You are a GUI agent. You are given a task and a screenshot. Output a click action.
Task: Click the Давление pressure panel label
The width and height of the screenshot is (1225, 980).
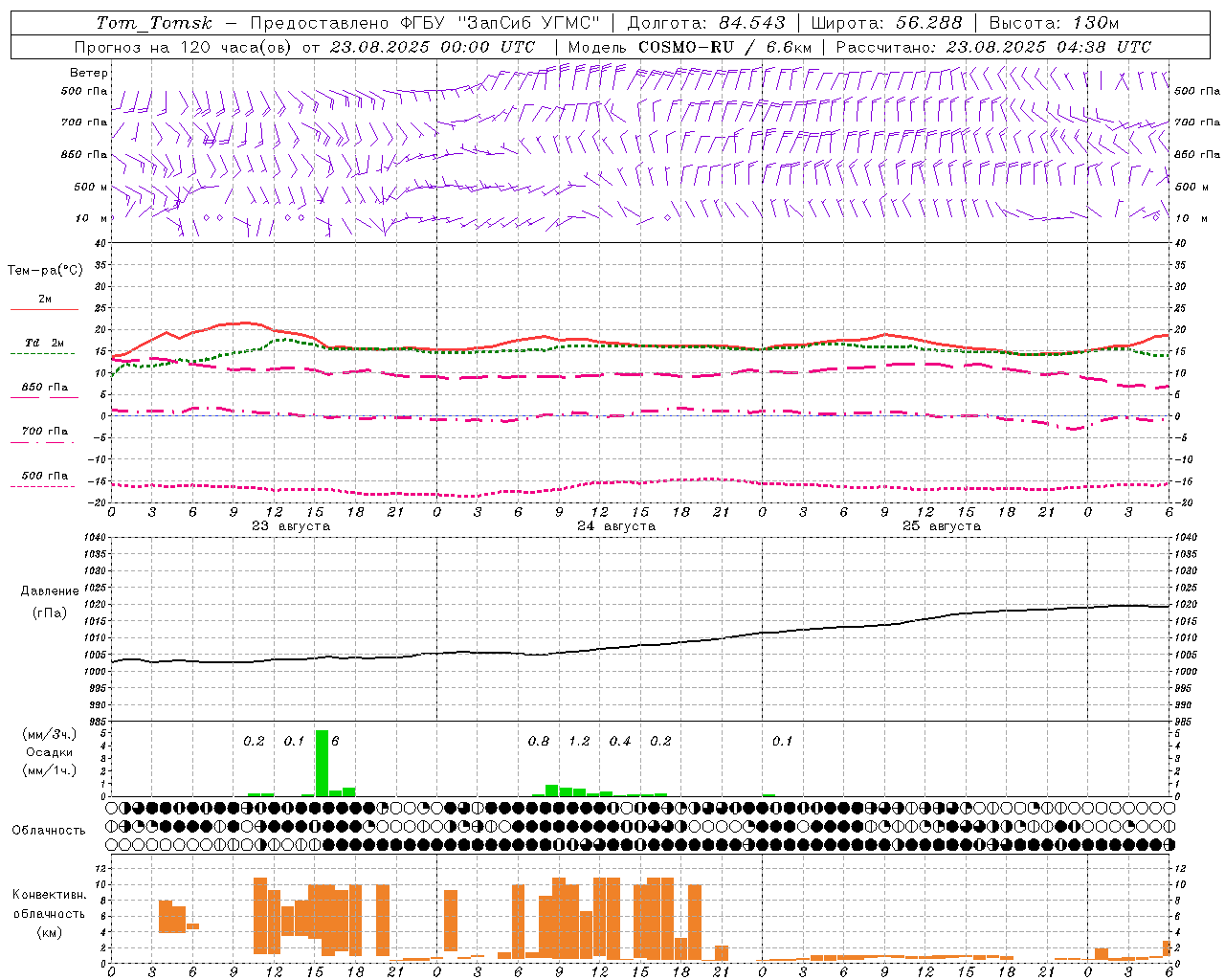[50, 591]
